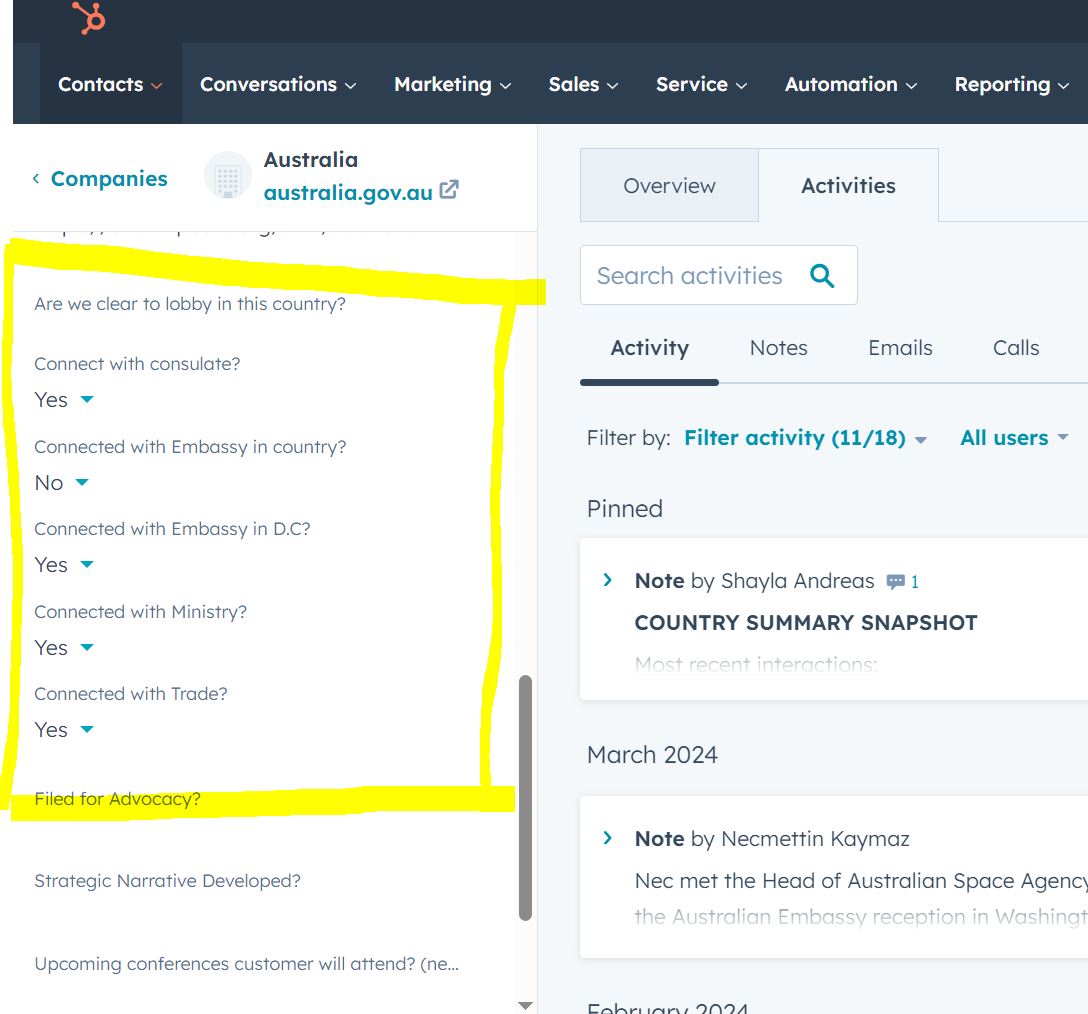Click the search magnifier icon in activities
This screenshot has width=1088, height=1014.
point(822,276)
